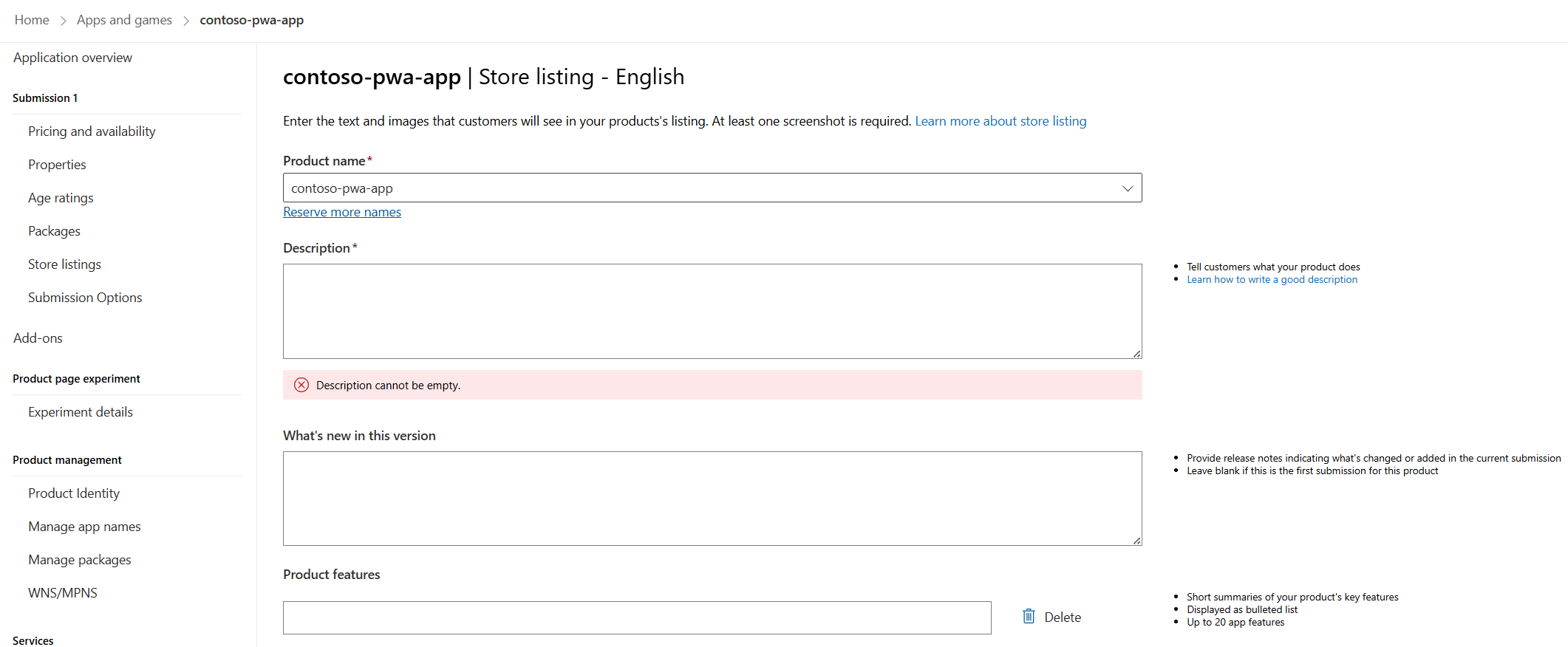Open Submission Options page
The width and height of the screenshot is (1568, 647).
pos(85,298)
